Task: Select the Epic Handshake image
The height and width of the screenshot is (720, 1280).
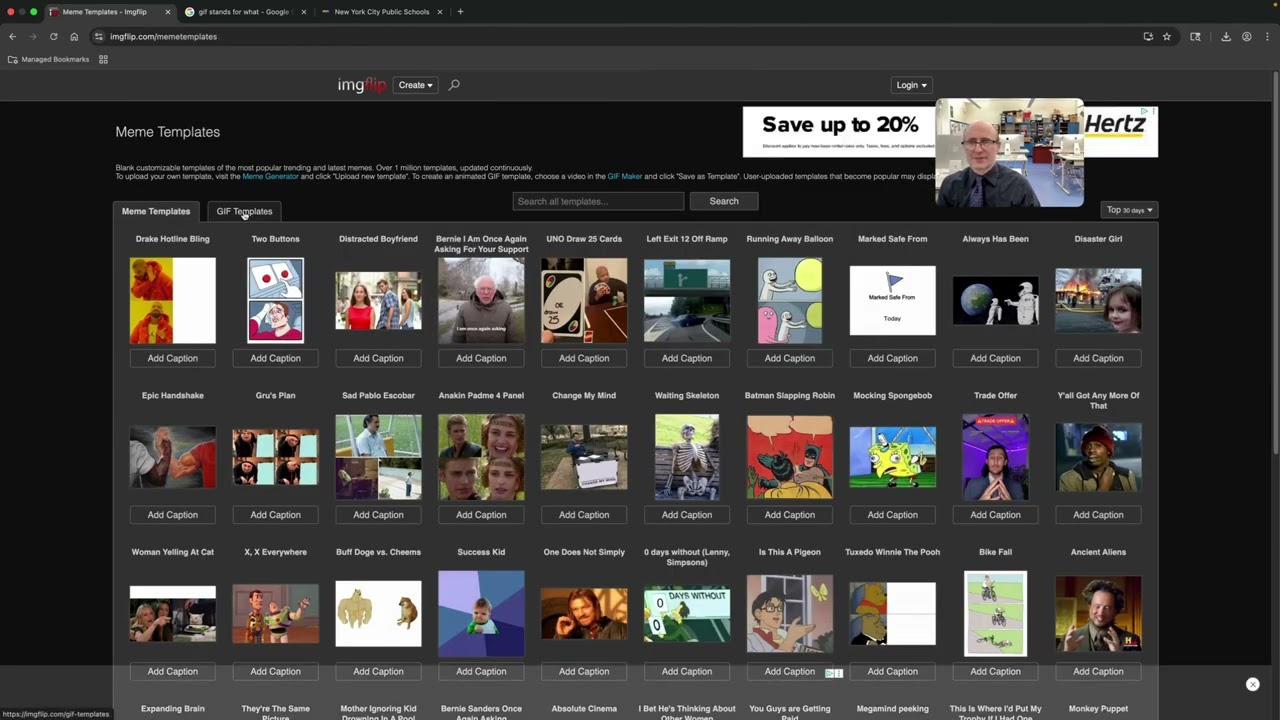Action: (173, 457)
